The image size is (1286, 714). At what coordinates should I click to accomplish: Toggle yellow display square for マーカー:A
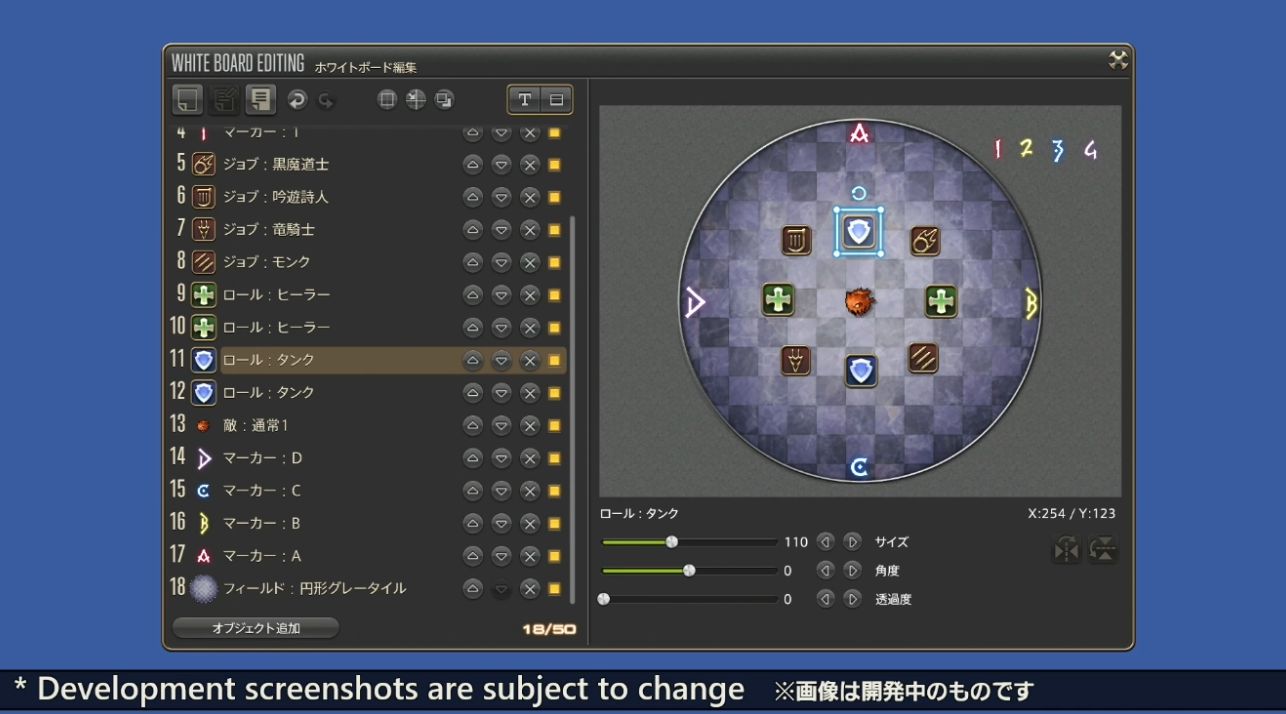pyautogui.click(x=554, y=556)
